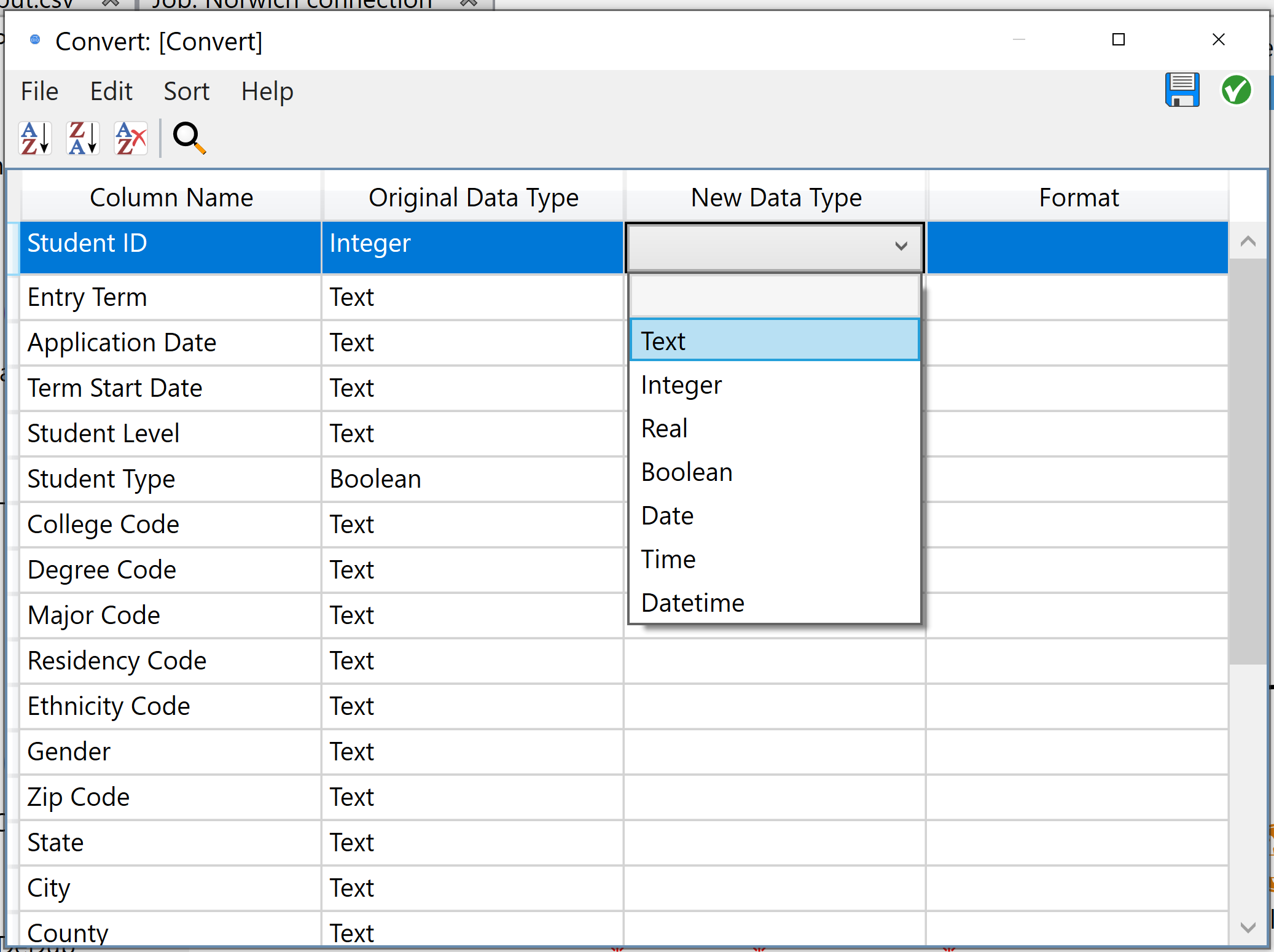Select Time in the data type list

775,560
